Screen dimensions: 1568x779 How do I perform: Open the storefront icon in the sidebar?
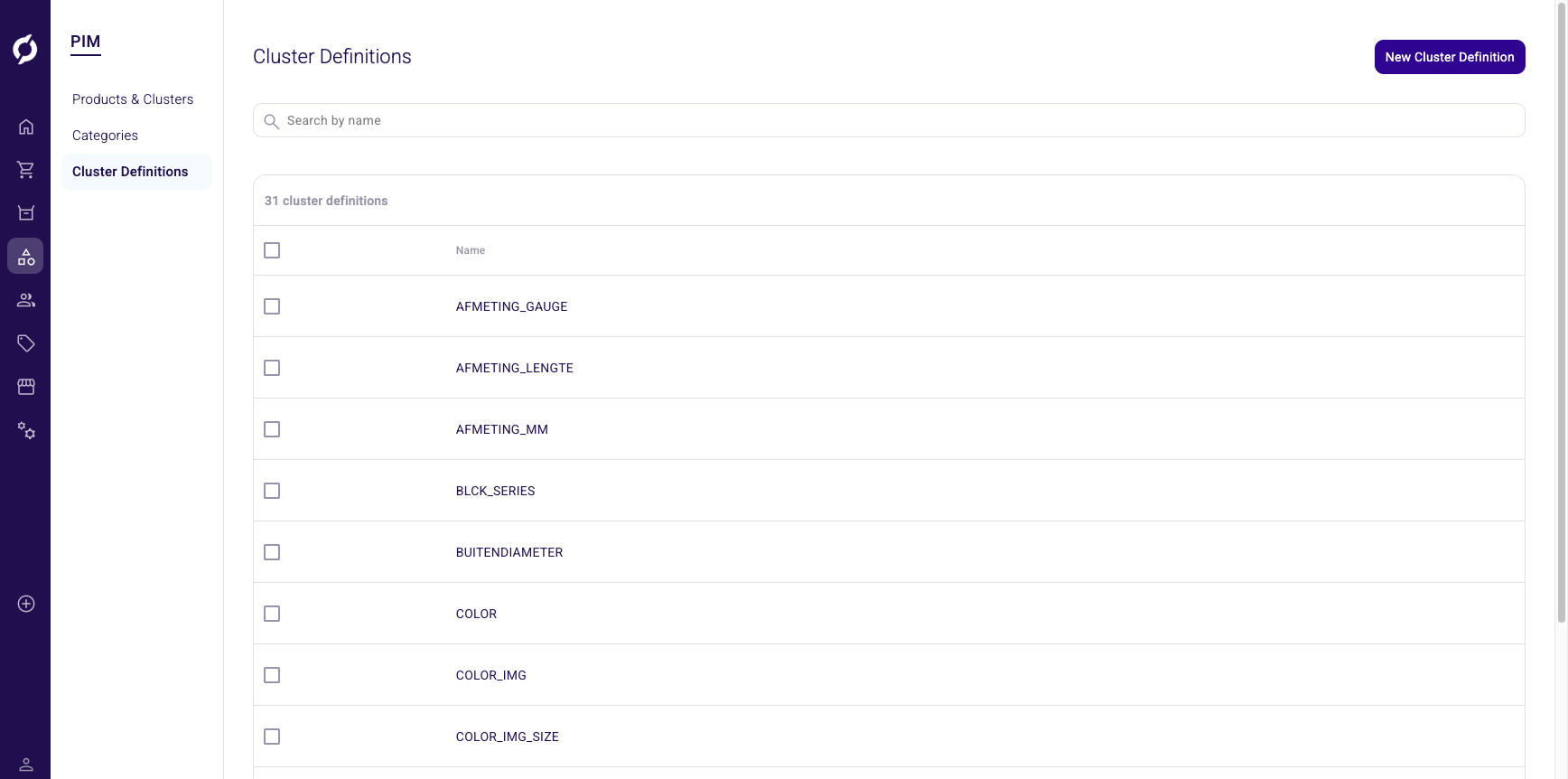click(x=26, y=387)
